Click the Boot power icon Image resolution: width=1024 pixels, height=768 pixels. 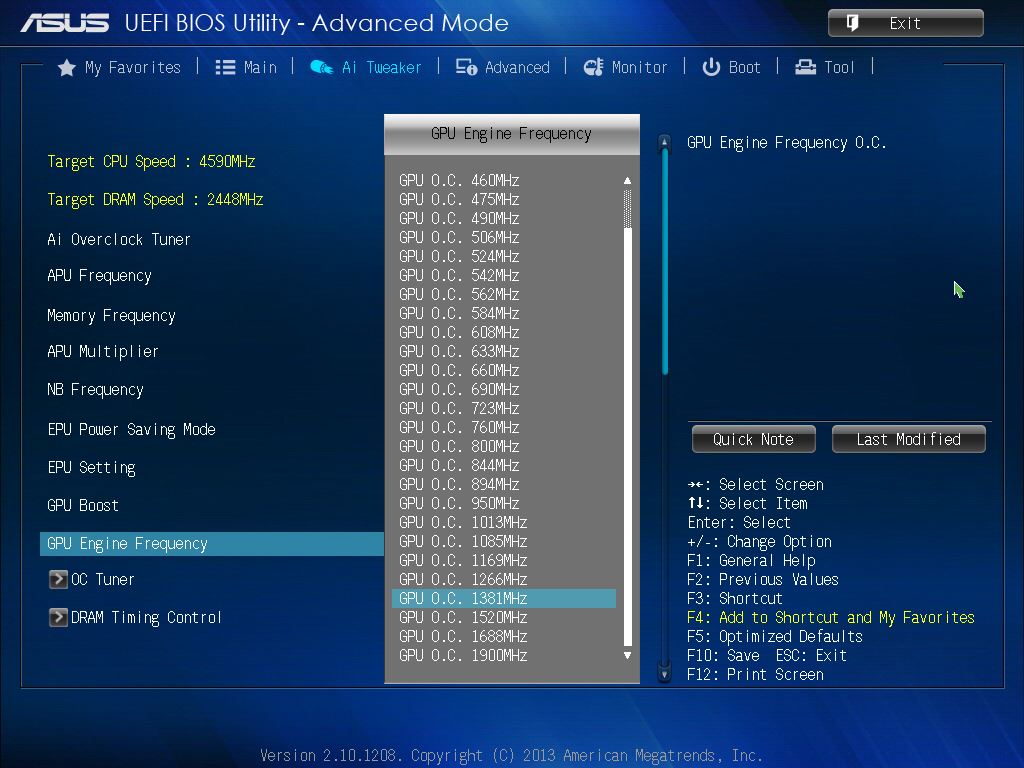click(711, 67)
